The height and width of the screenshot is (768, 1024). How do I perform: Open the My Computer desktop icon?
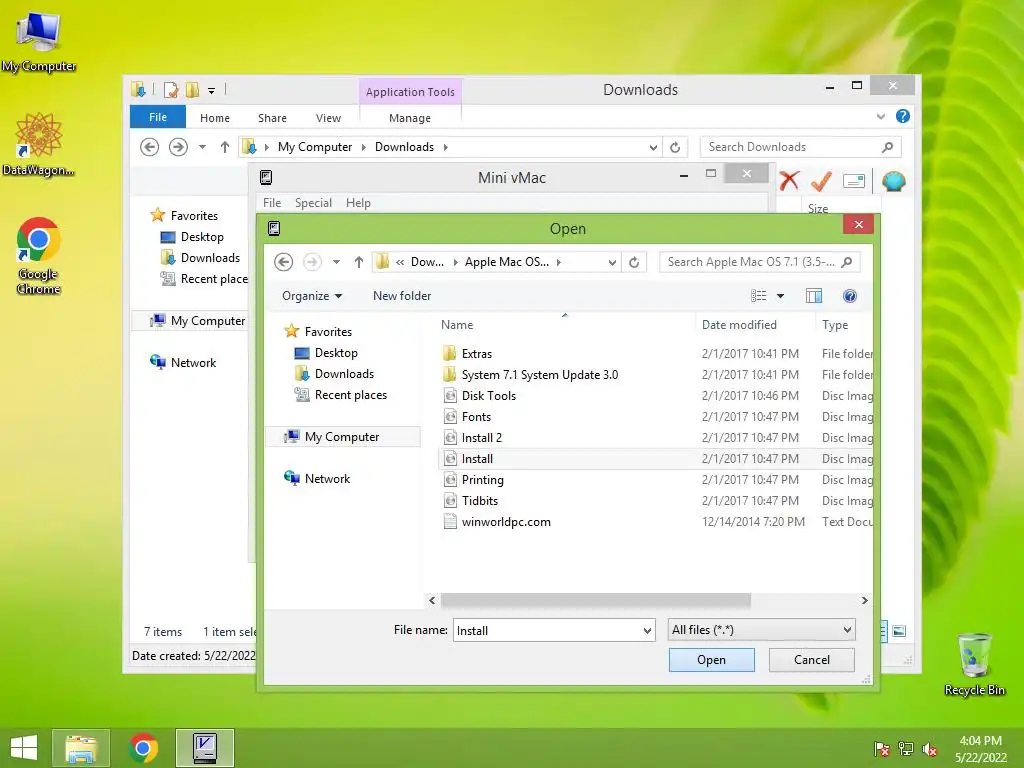tap(39, 41)
